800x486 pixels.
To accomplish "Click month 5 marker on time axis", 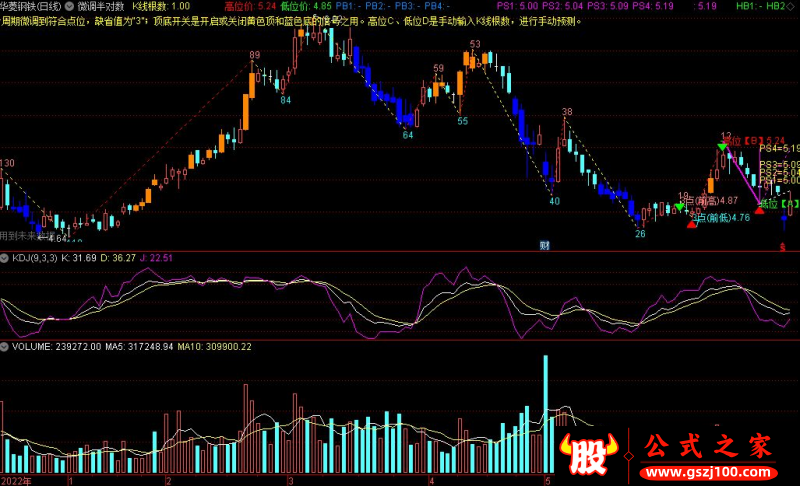I will point(546,480).
